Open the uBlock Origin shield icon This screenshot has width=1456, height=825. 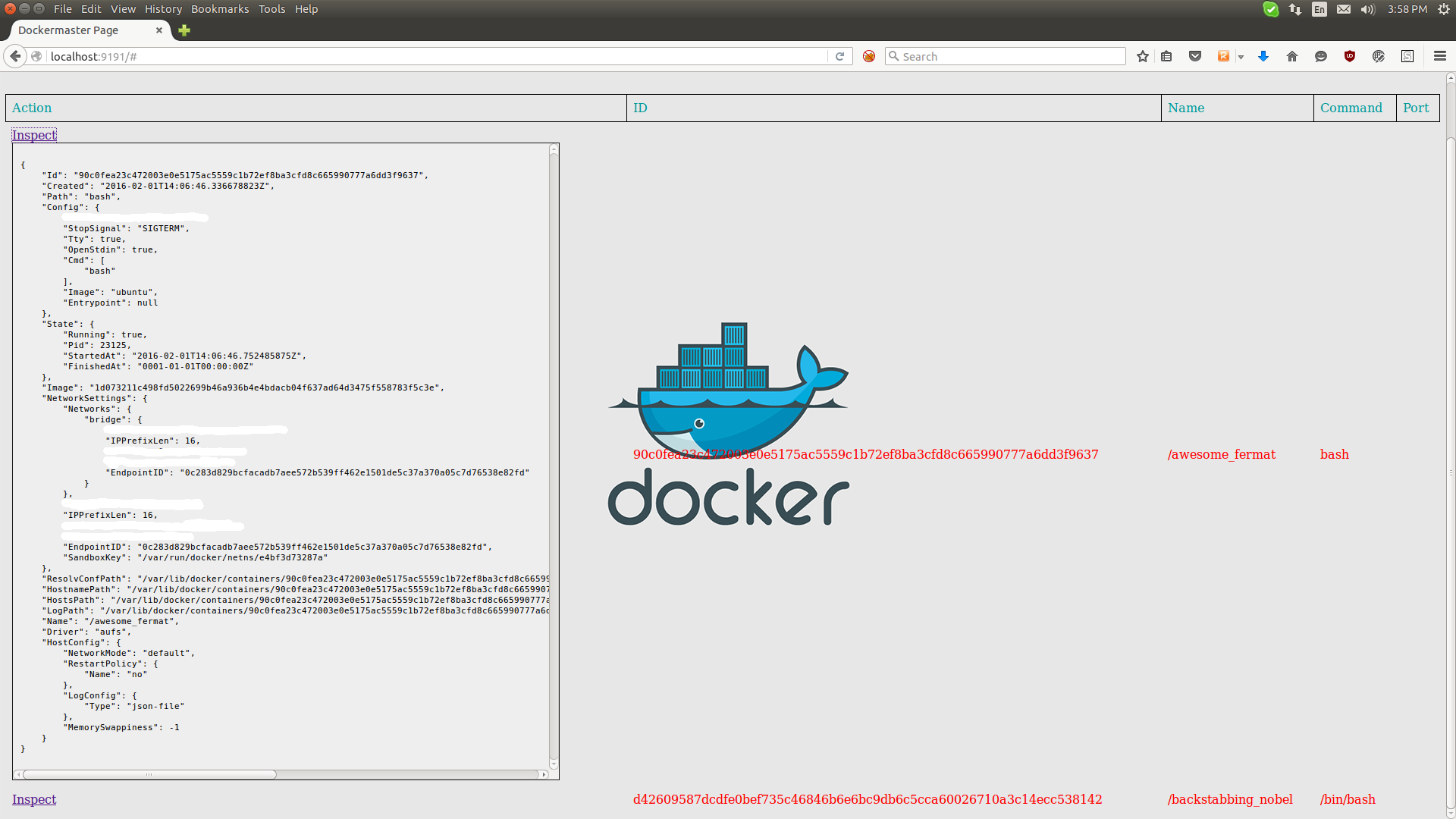[1350, 57]
